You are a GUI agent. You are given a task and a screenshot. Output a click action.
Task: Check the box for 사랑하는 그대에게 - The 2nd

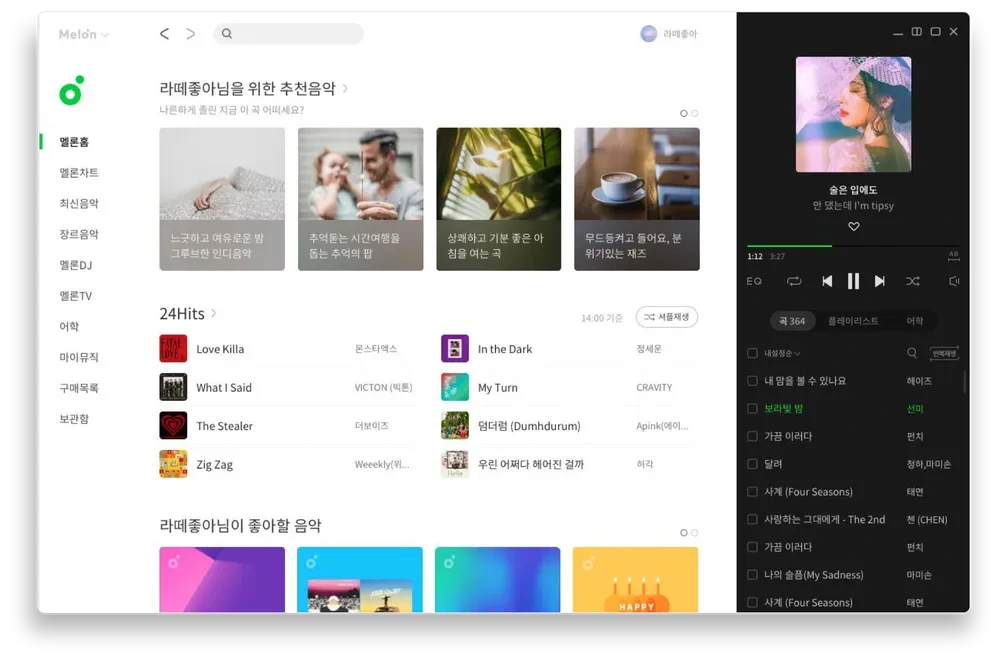753,520
